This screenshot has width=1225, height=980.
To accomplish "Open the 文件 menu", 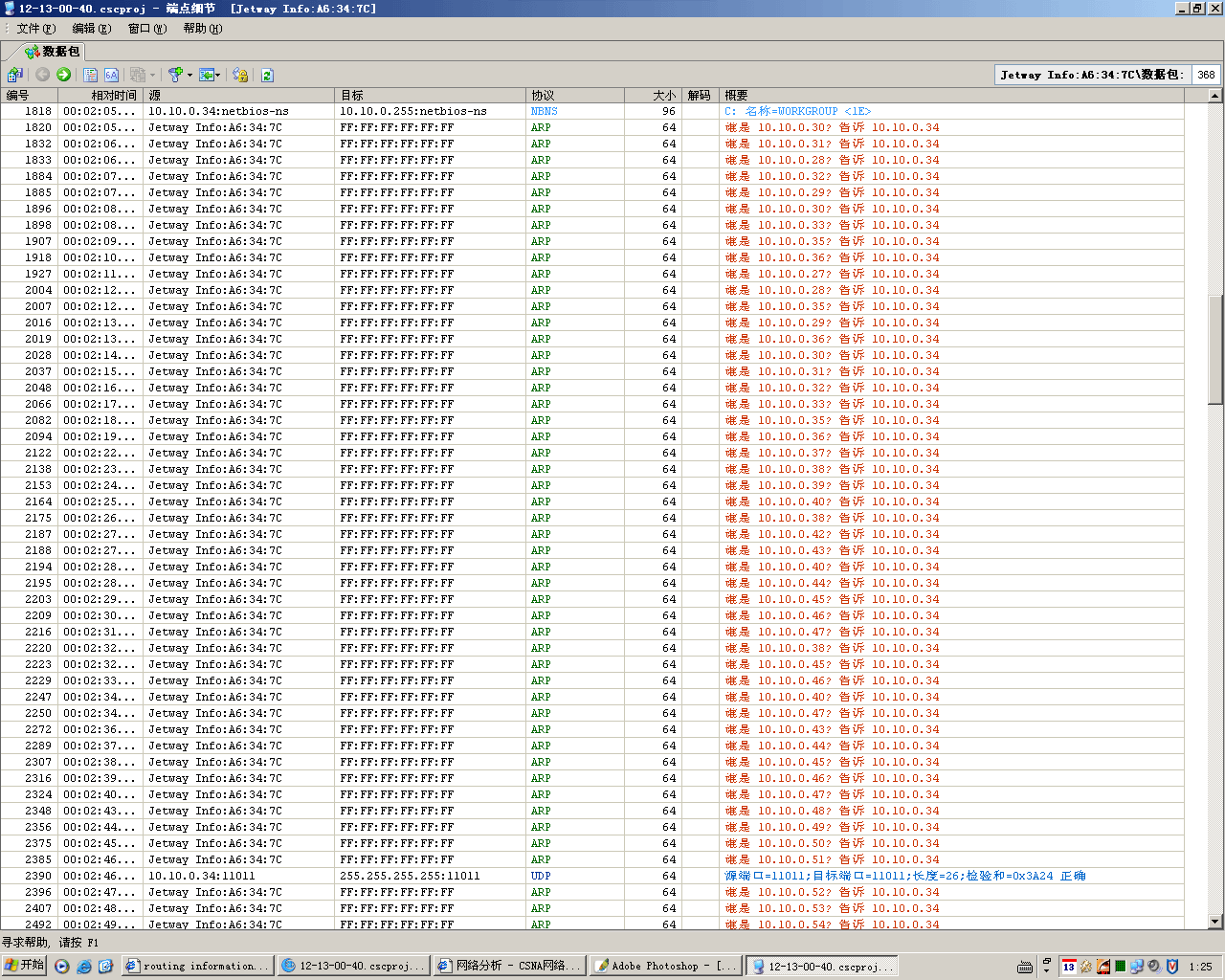I will (x=35, y=29).
